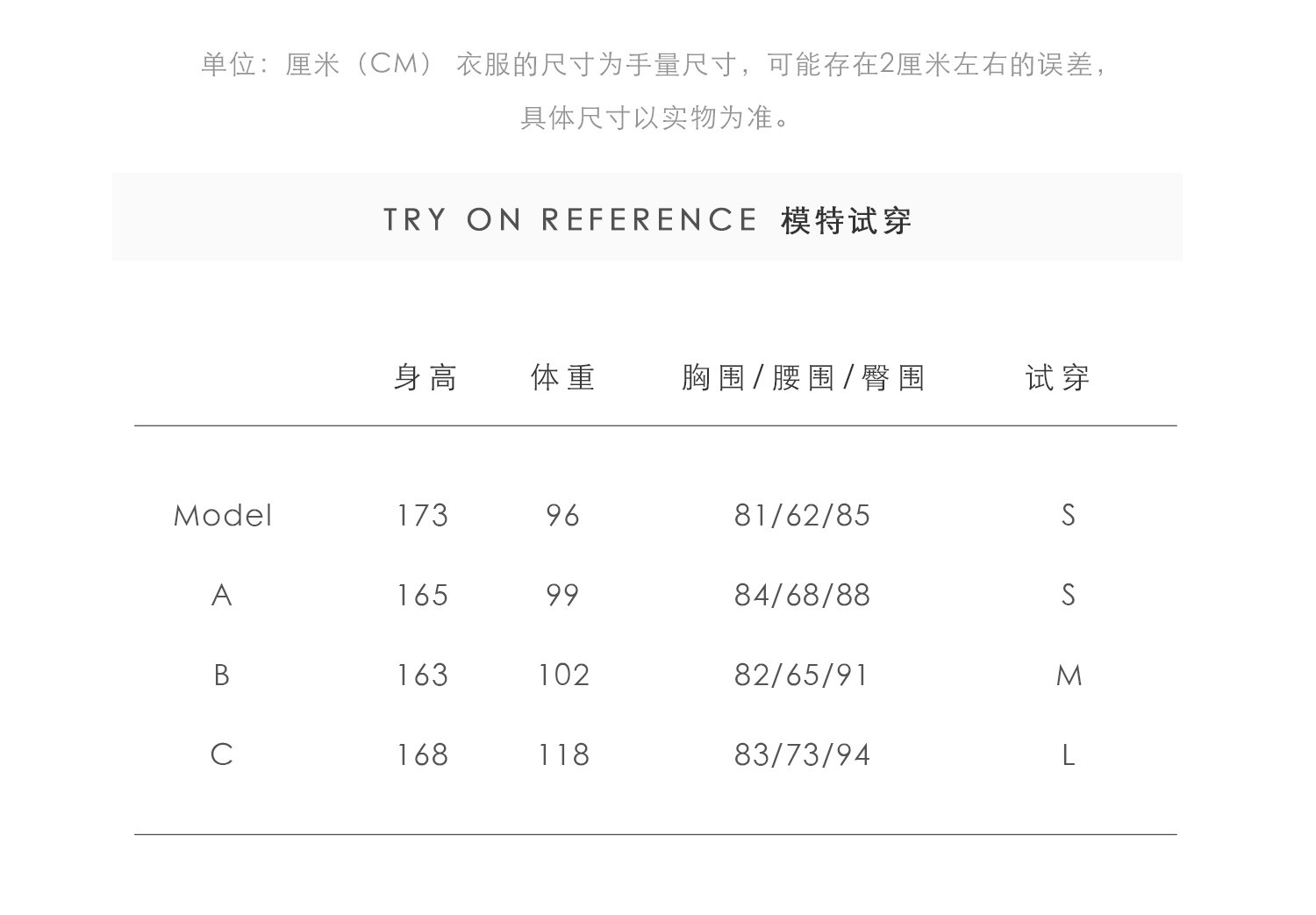Click the measurements 84/68/88
Screen dimensions: 1316x915
click(802, 596)
